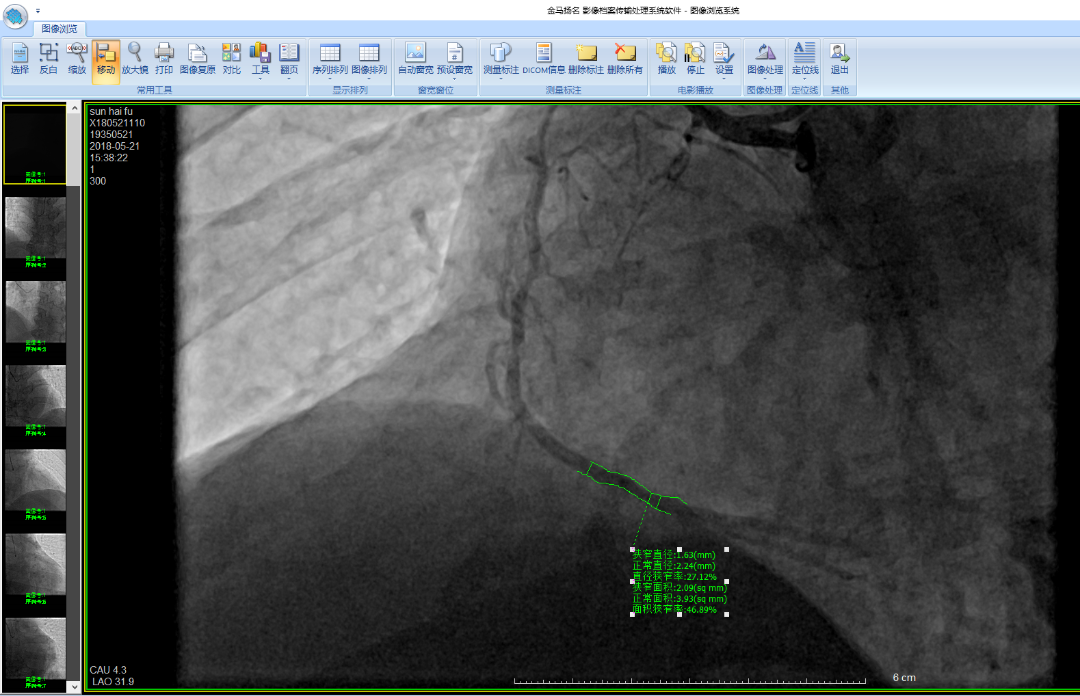Viewport: 1080px width, 696px height.
Task: Click the thumbnail strip scroll-up arrow
Action: tap(74, 109)
